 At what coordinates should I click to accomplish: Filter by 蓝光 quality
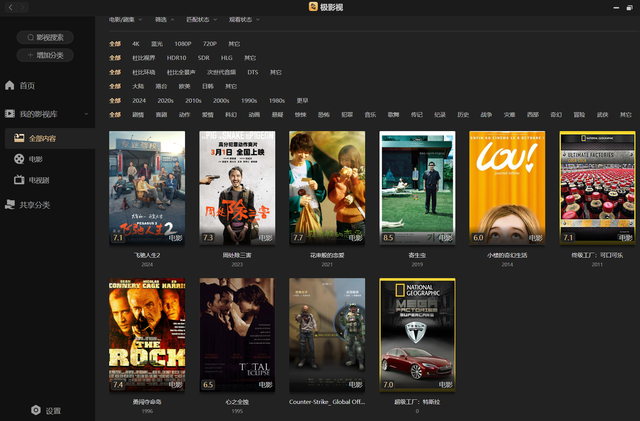point(157,44)
